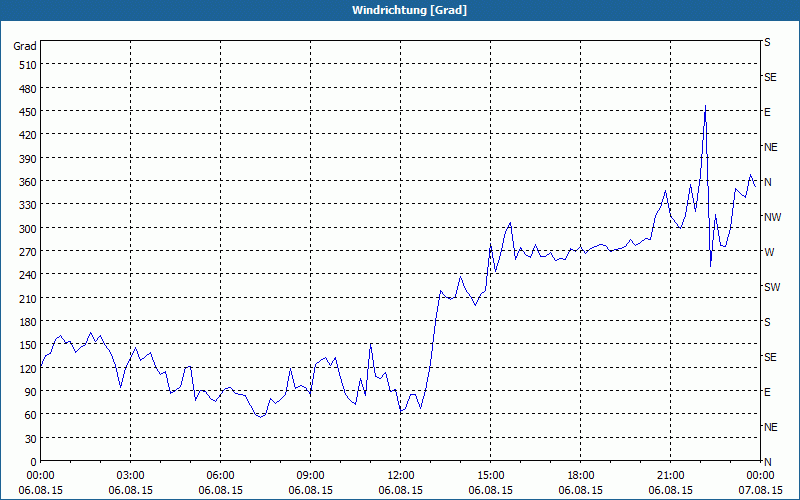
Task: Select the 06:00 time label
Action: coord(221,475)
